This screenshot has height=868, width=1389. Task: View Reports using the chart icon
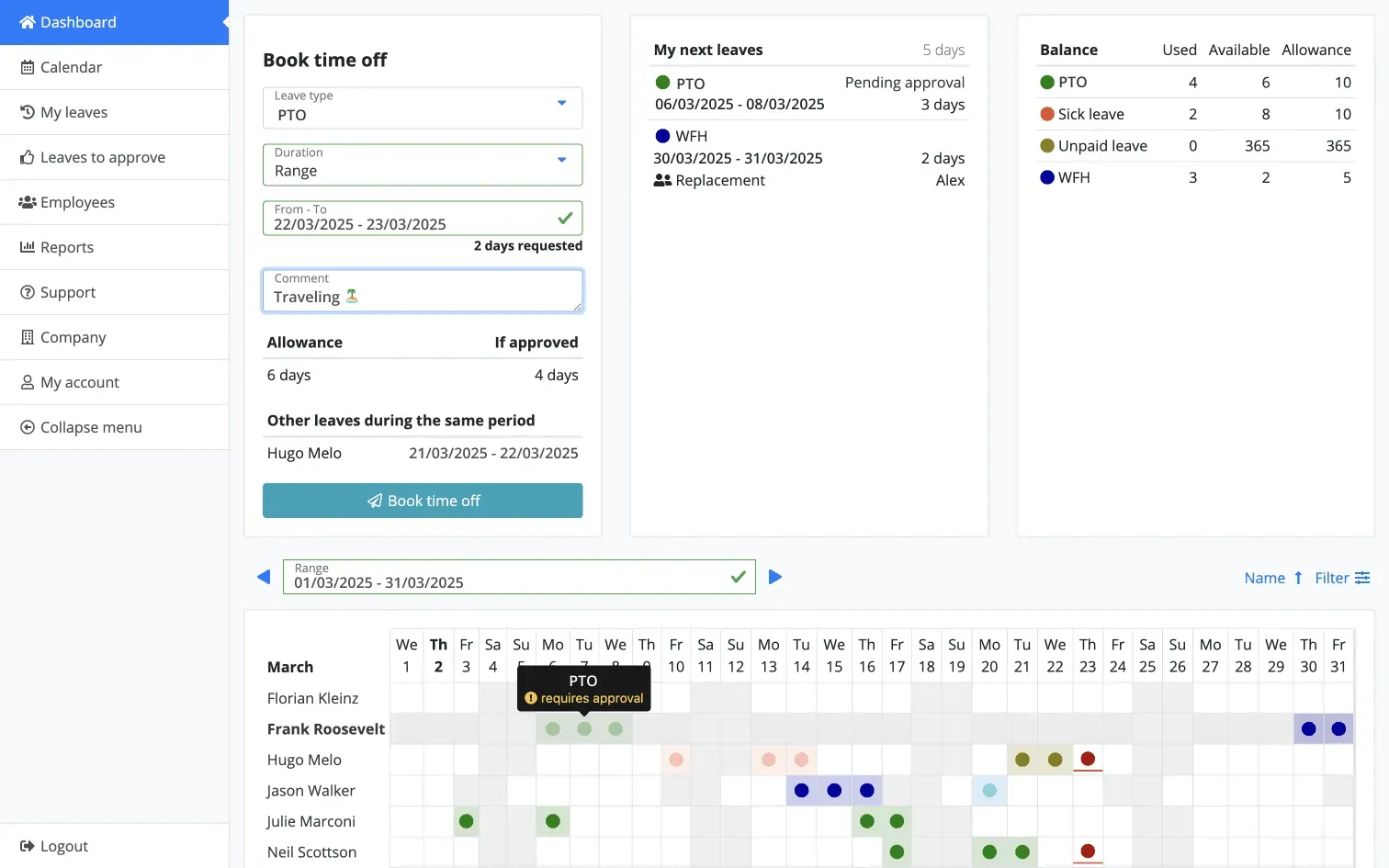(x=27, y=247)
